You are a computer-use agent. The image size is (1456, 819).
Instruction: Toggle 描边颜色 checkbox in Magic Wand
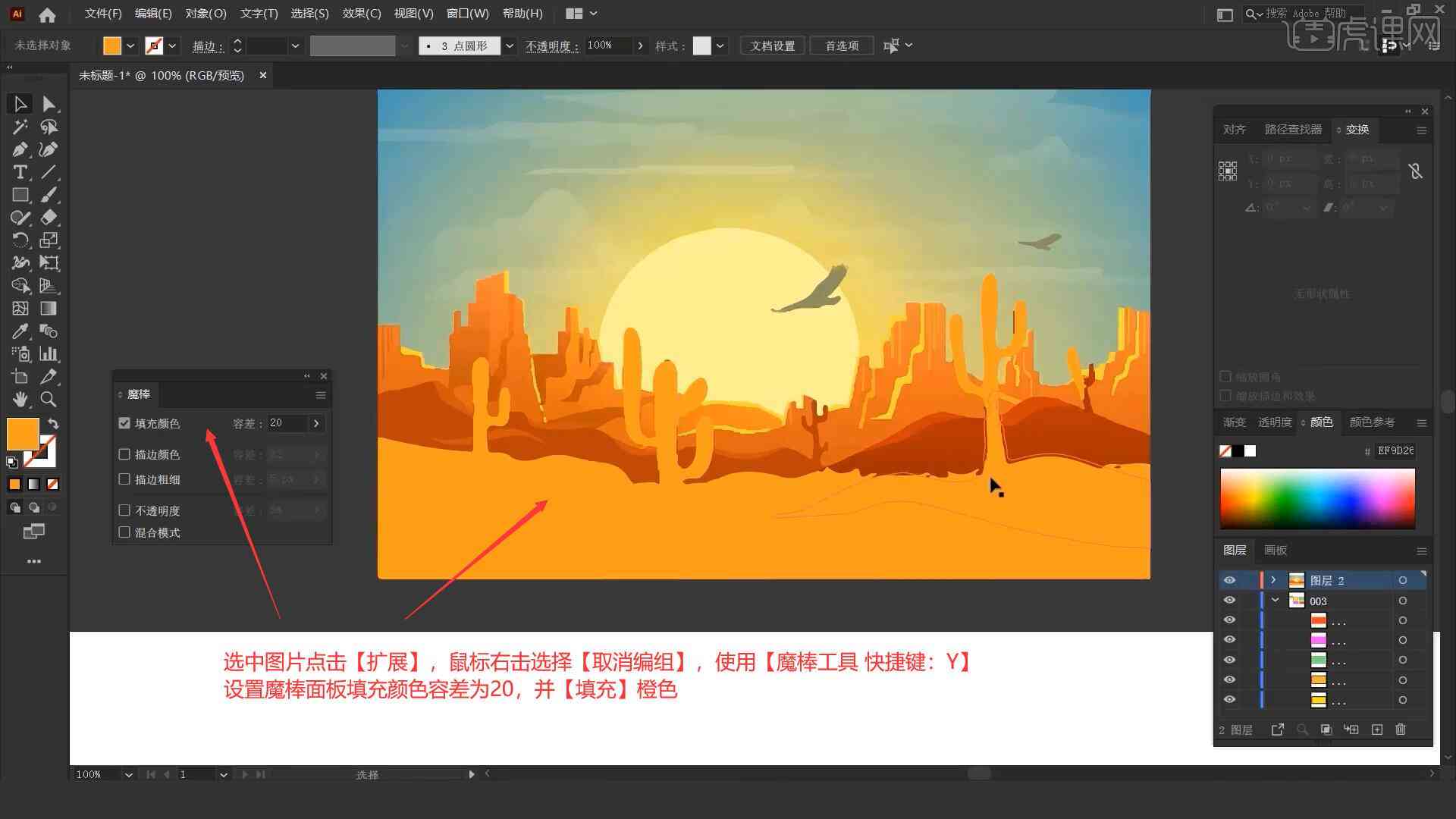pyautogui.click(x=124, y=454)
